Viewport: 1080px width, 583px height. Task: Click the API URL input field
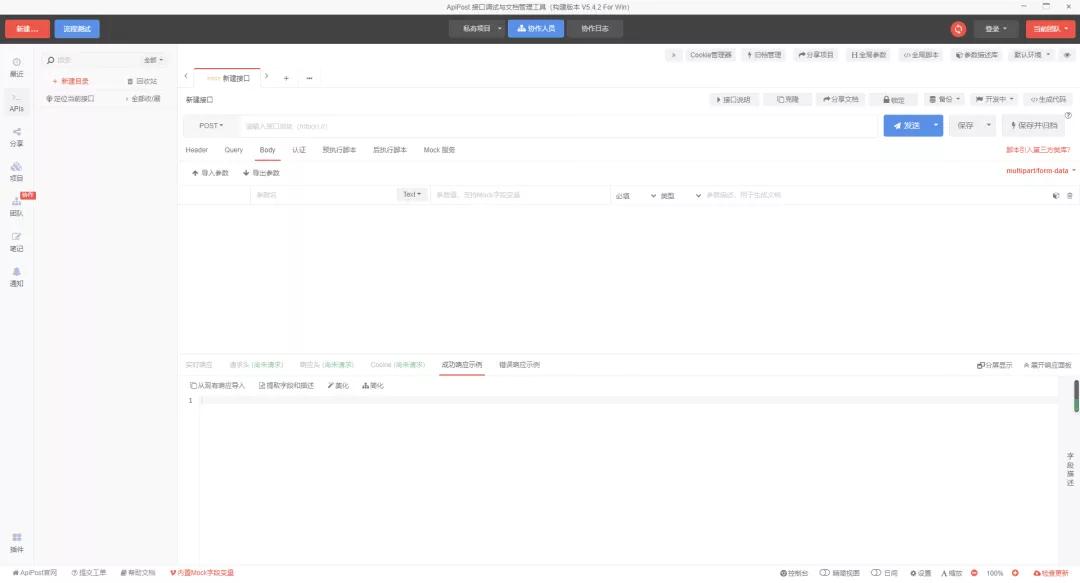pos(559,126)
